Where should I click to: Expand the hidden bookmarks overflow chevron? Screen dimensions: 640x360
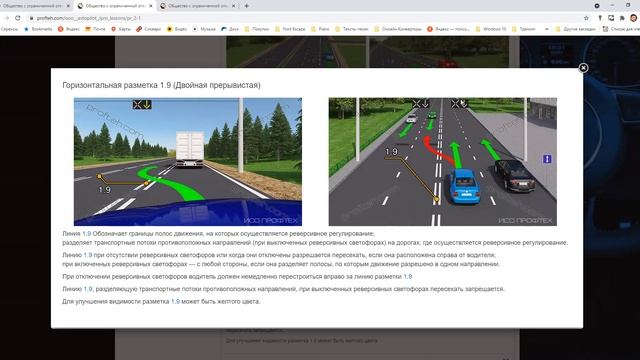(547, 29)
